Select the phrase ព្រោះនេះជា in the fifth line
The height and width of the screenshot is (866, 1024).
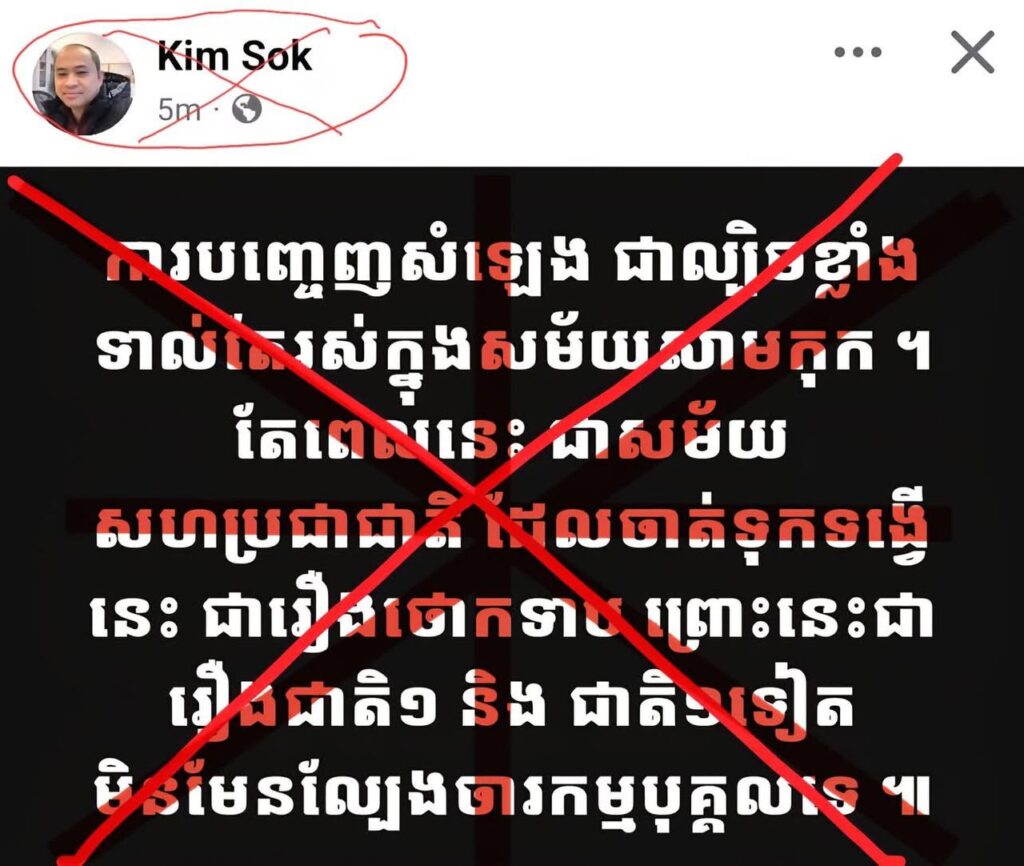(x=790, y=617)
